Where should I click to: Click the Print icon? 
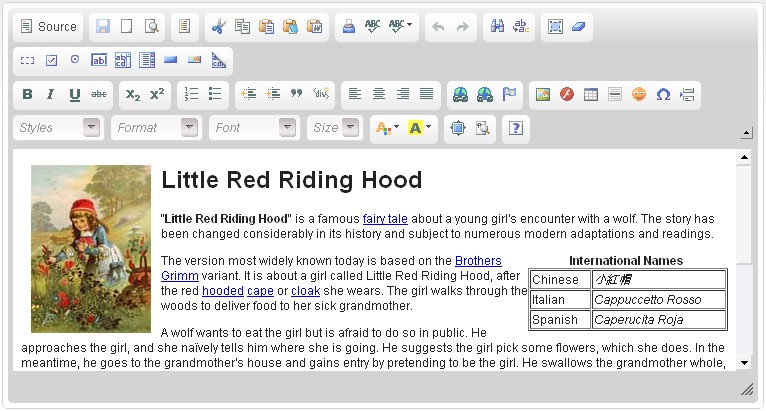tap(348, 26)
